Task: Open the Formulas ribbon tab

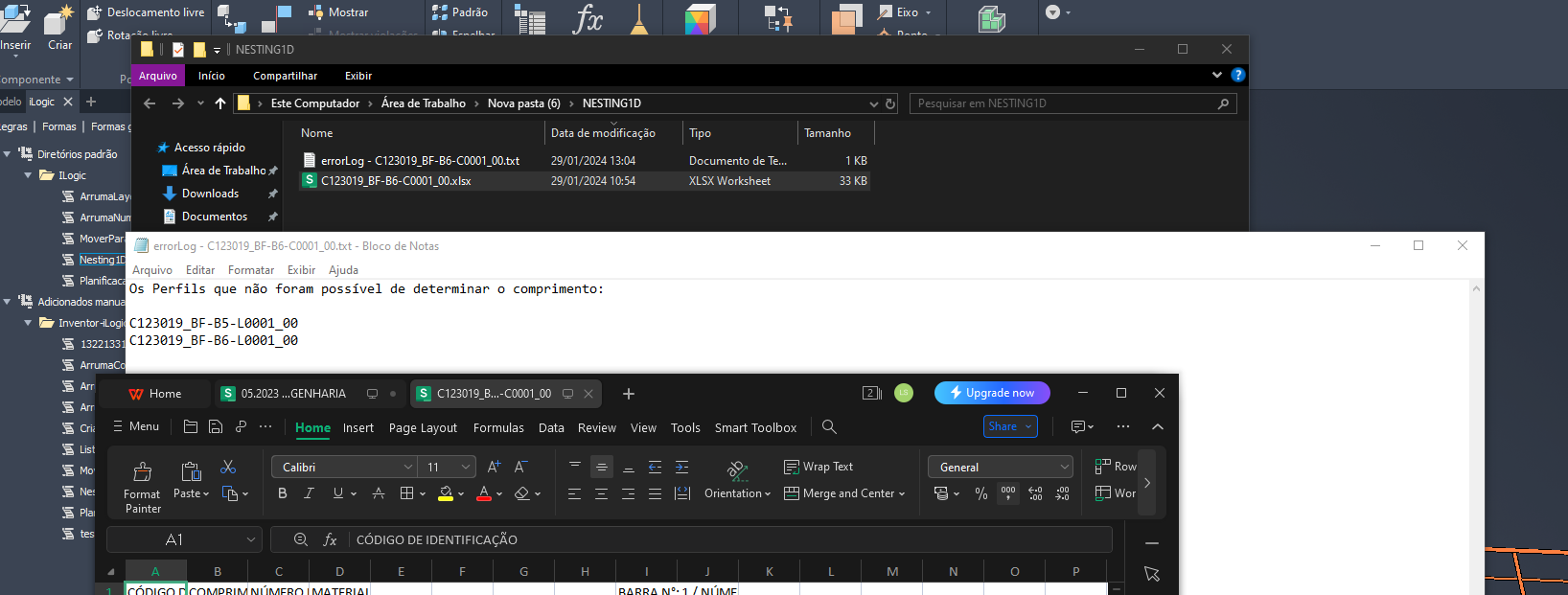Action: pos(498,428)
